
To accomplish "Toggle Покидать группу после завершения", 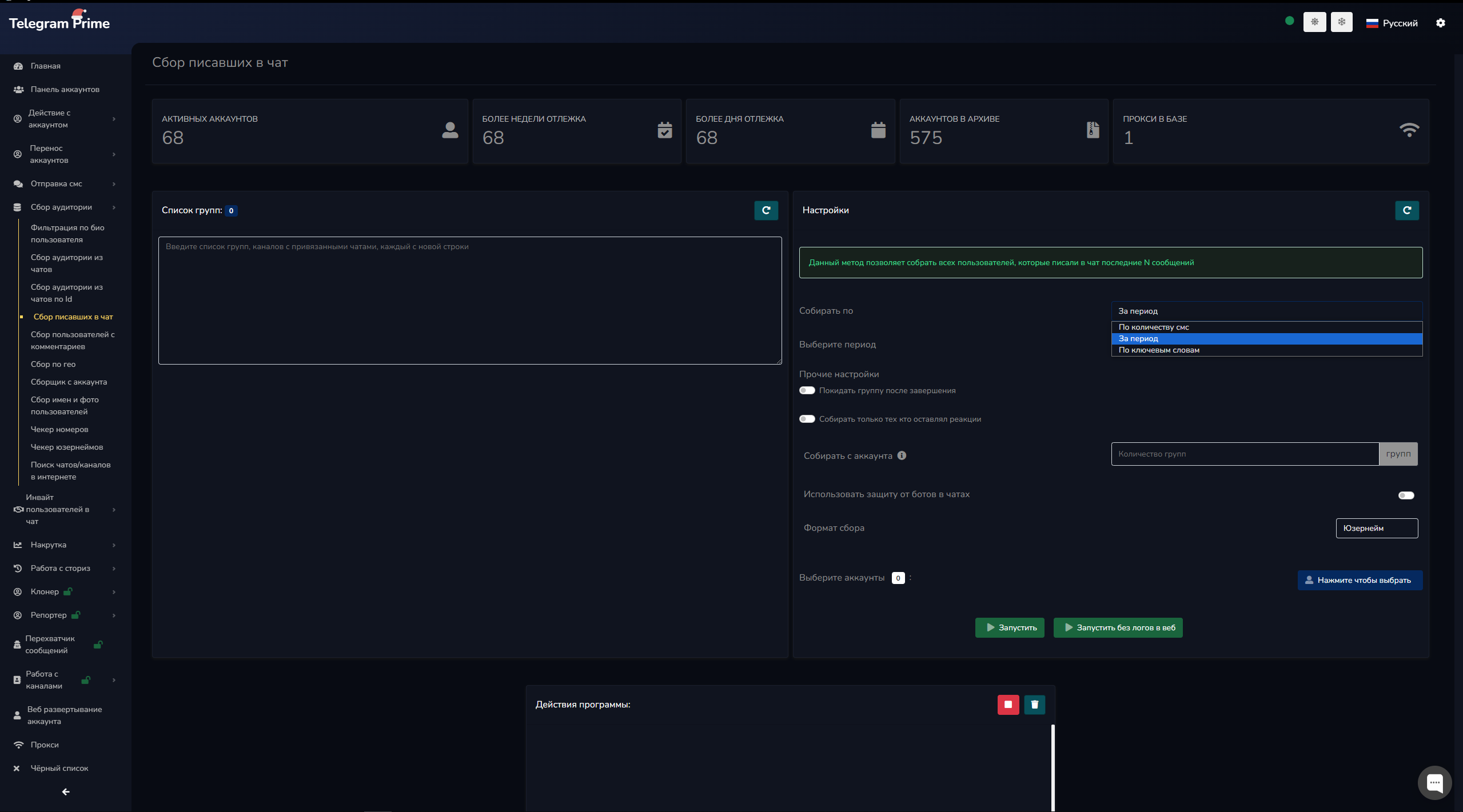I will click(x=807, y=390).
